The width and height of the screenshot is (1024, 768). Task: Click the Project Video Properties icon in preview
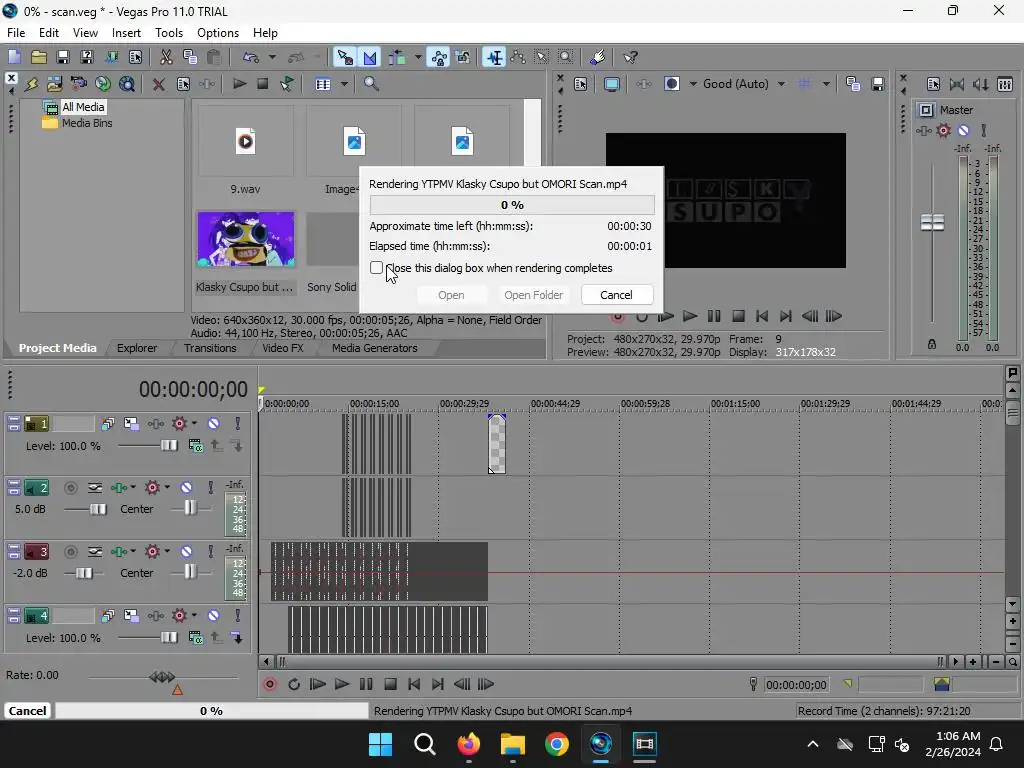point(581,84)
